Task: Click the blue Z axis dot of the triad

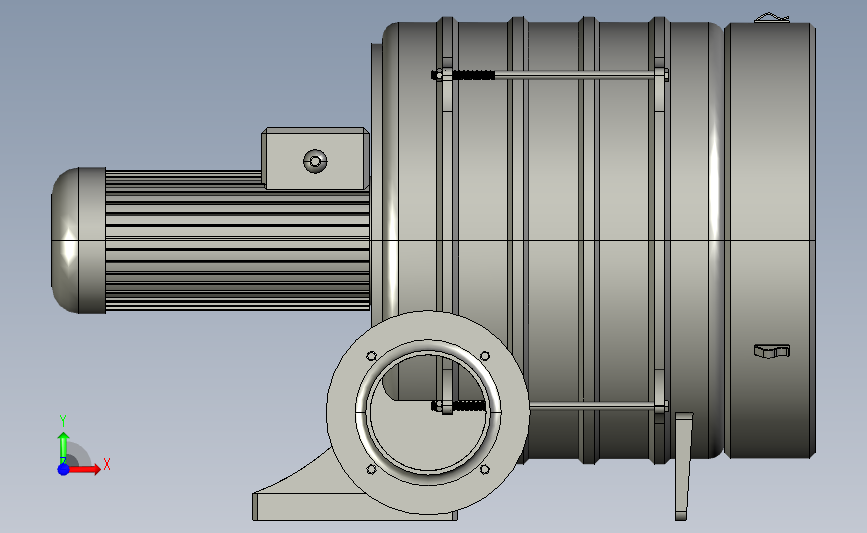Action: coord(63,469)
